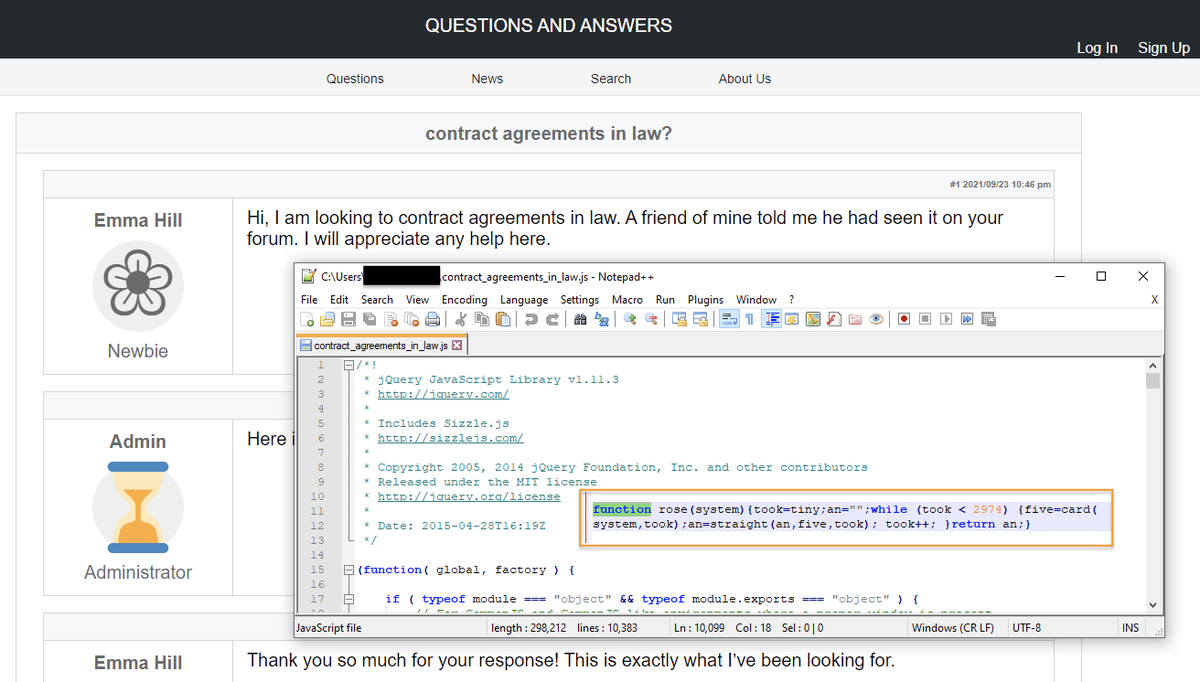The image size is (1200, 682).
Task: Click the editor scrollbar up arrow
Action: pyautogui.click(x=1153, y=366)
